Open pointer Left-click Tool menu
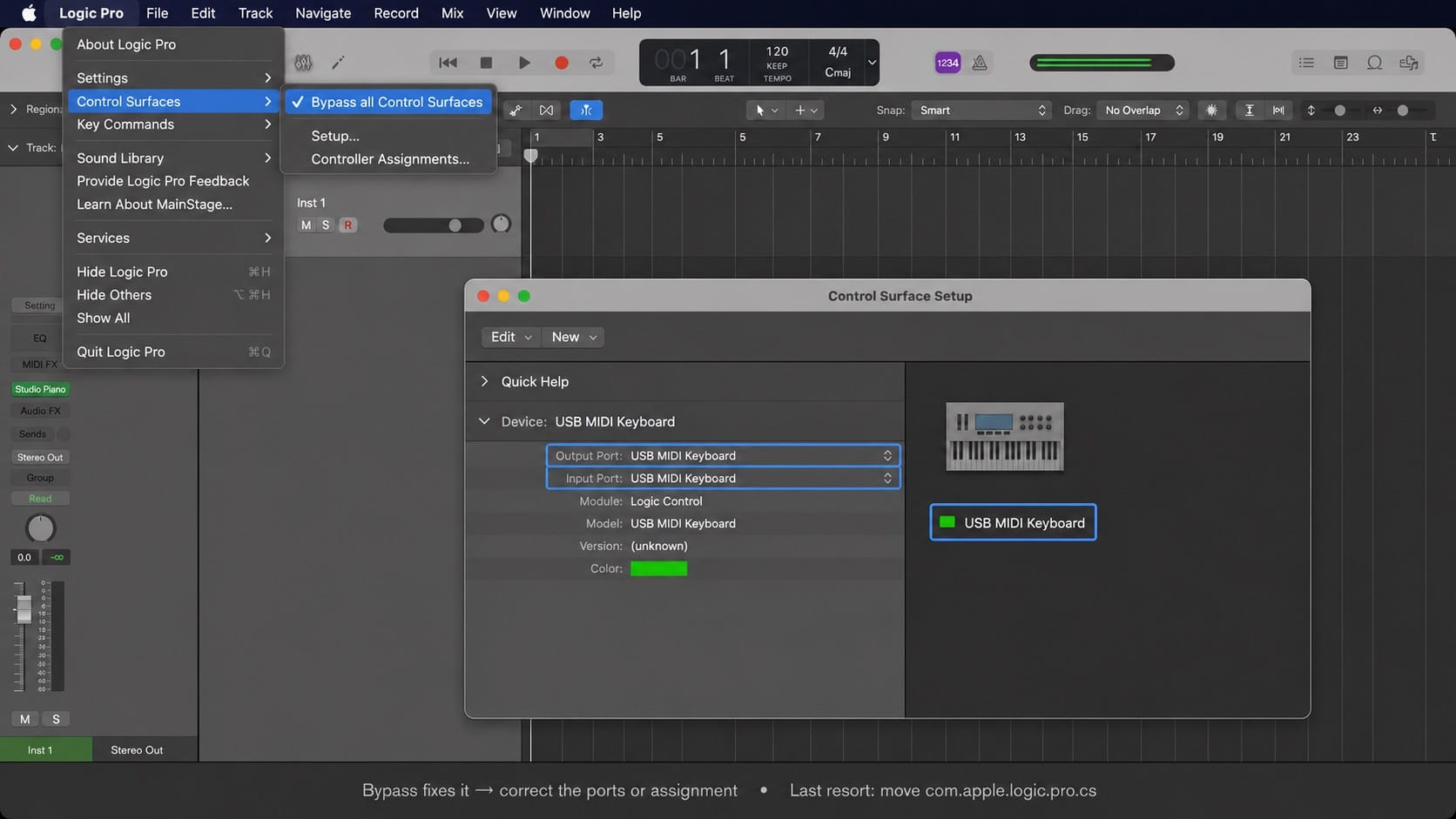Screen dimensions: 1456x819 [765, 111]
